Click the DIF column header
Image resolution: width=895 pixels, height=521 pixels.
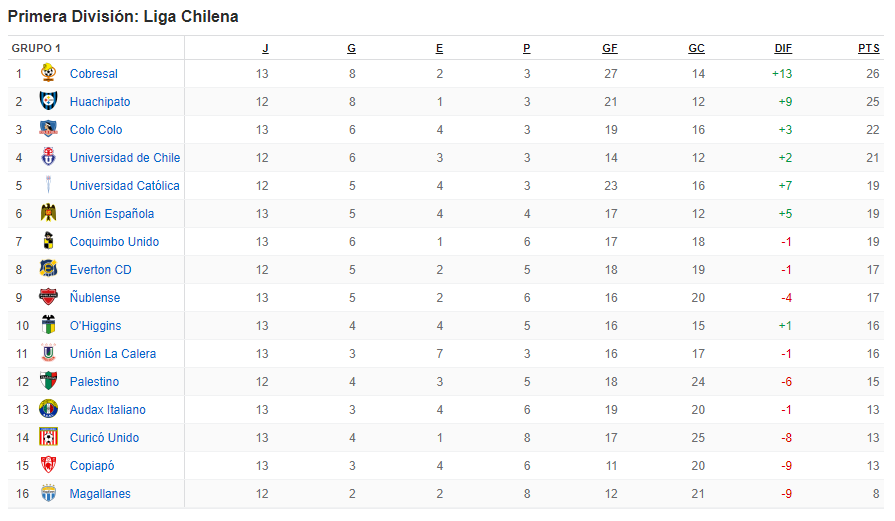tap(783, 49)
